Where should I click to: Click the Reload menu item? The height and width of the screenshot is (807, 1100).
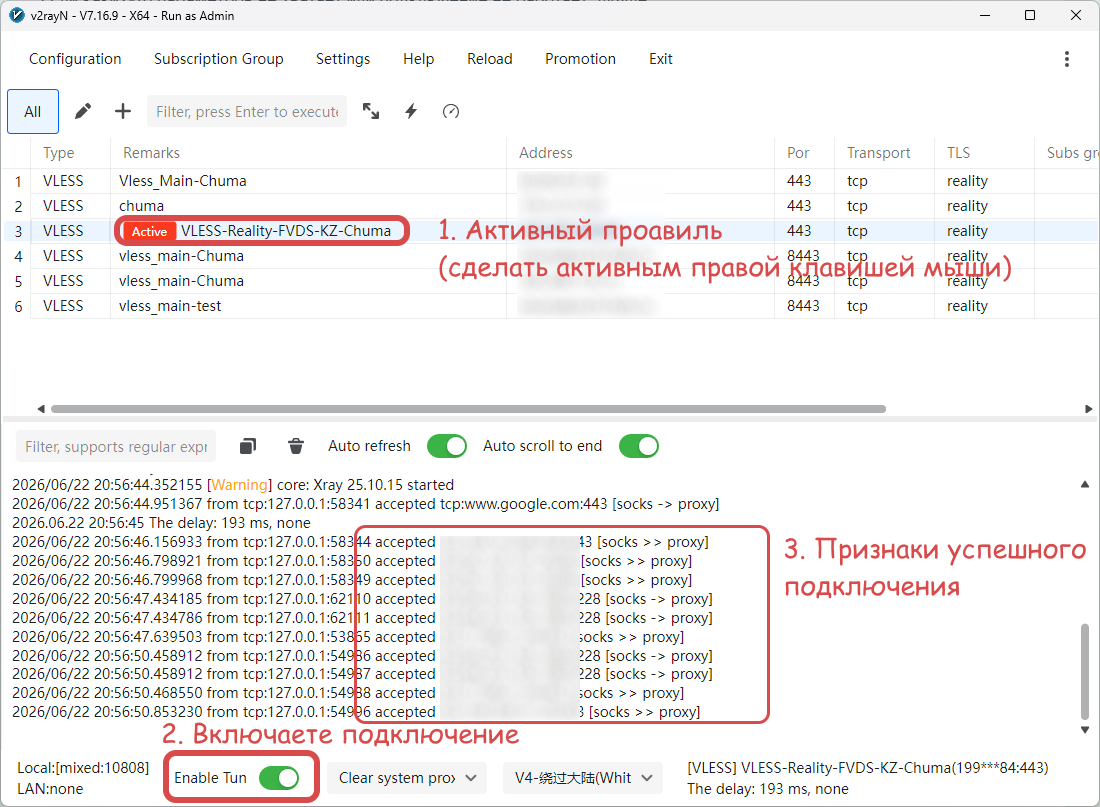pos(490,59)
